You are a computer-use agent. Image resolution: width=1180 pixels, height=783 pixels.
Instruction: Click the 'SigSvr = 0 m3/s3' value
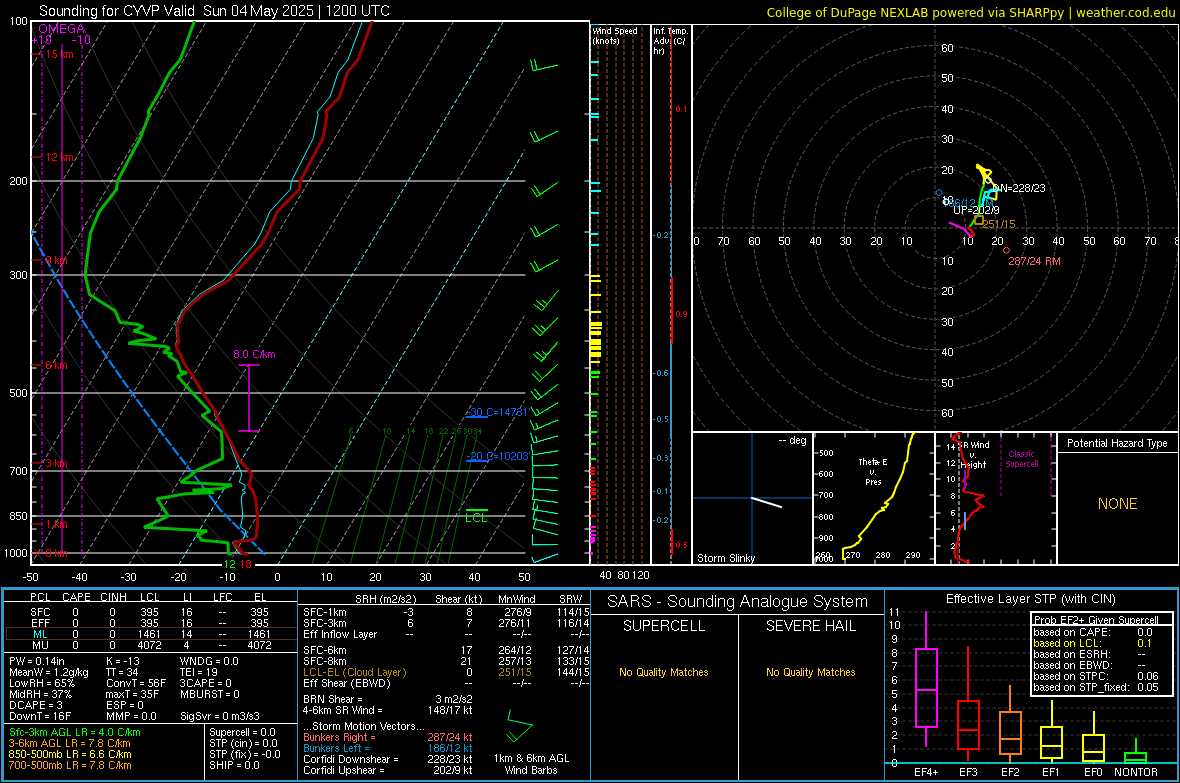(220, 717)
